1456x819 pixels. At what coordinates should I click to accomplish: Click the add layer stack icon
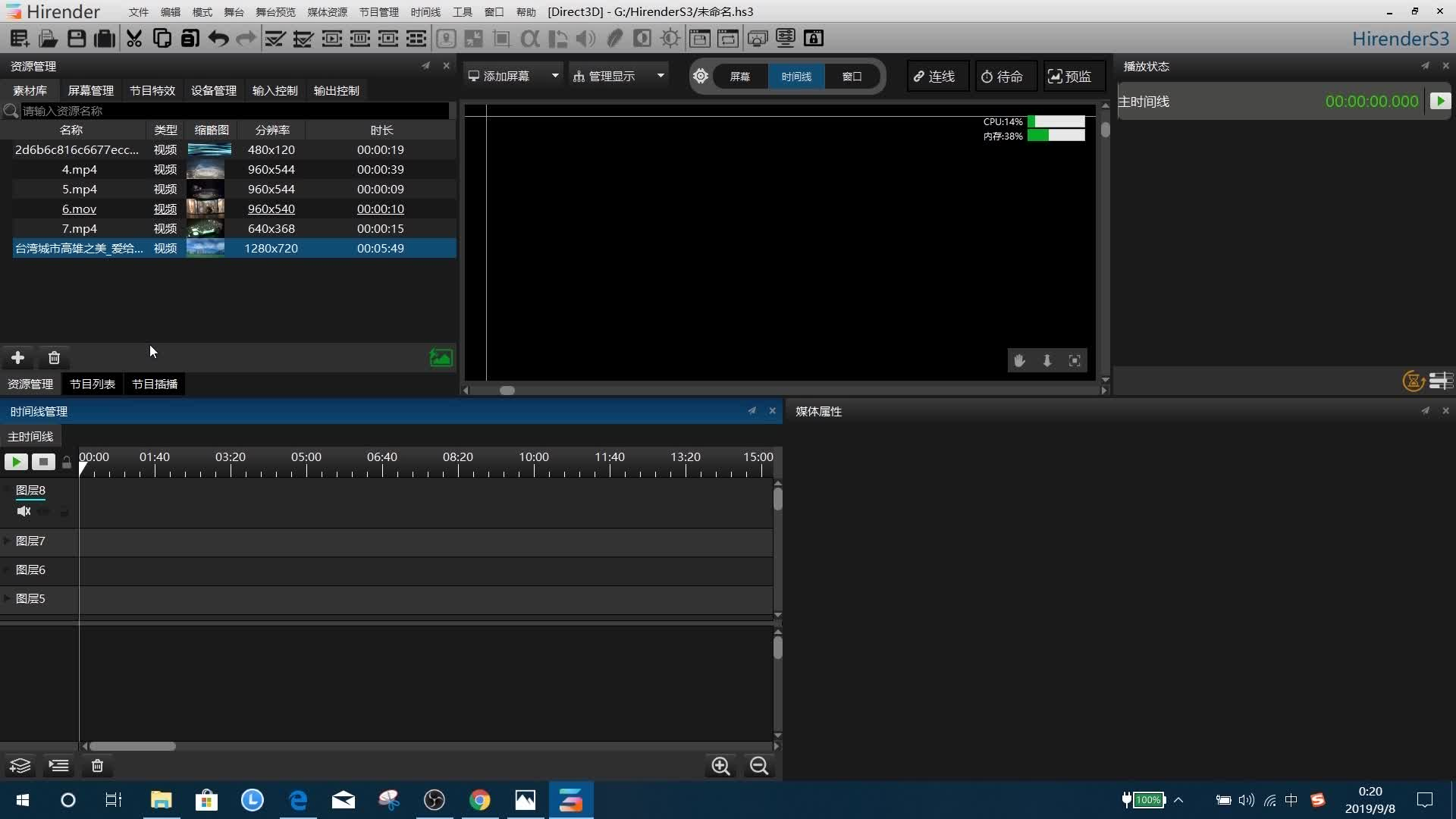20,766
